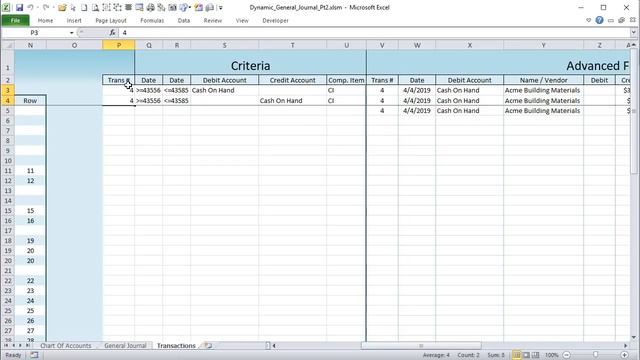640x360 pixels.
Task: Click the Excel application icon in title bar
Action: pyautogui.click(x=6, y=7)
